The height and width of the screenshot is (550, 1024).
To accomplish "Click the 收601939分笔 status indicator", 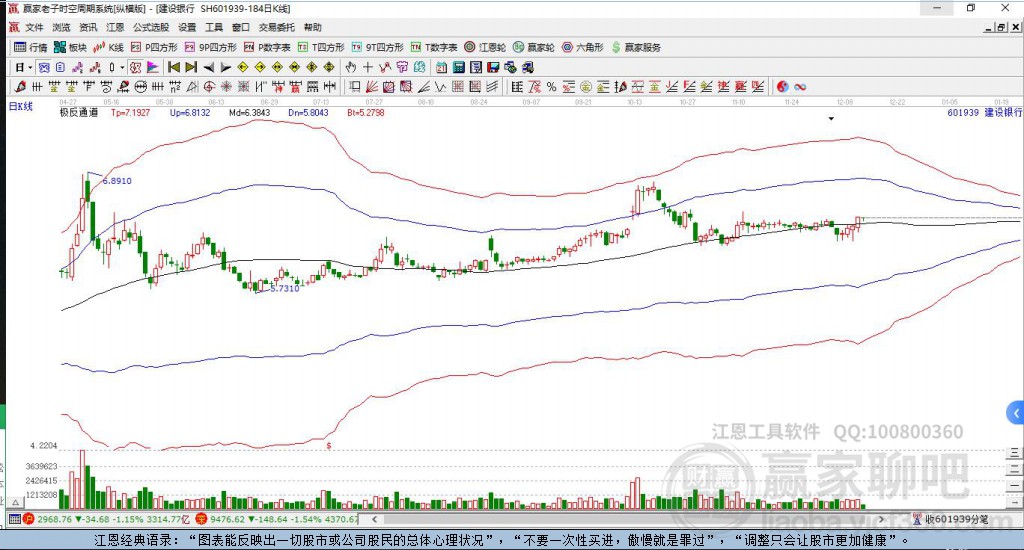I will (x=951, y=519).
